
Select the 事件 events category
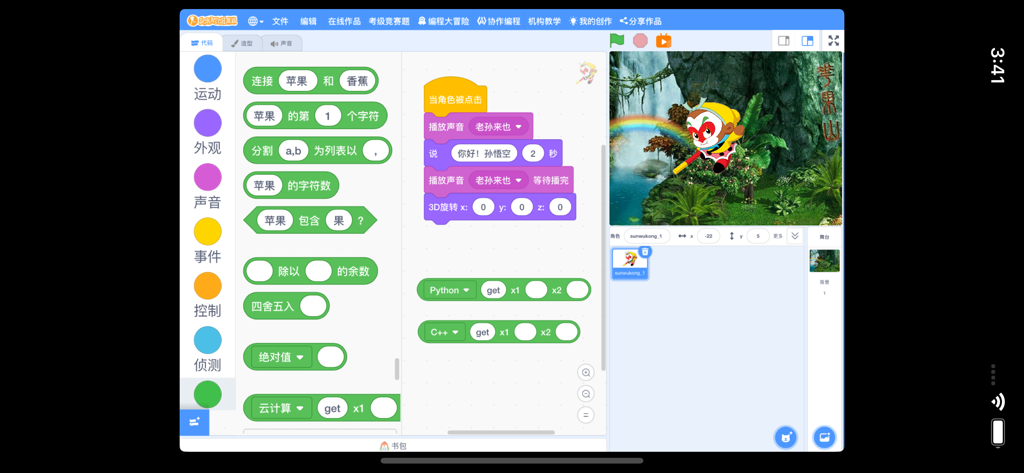208,240
